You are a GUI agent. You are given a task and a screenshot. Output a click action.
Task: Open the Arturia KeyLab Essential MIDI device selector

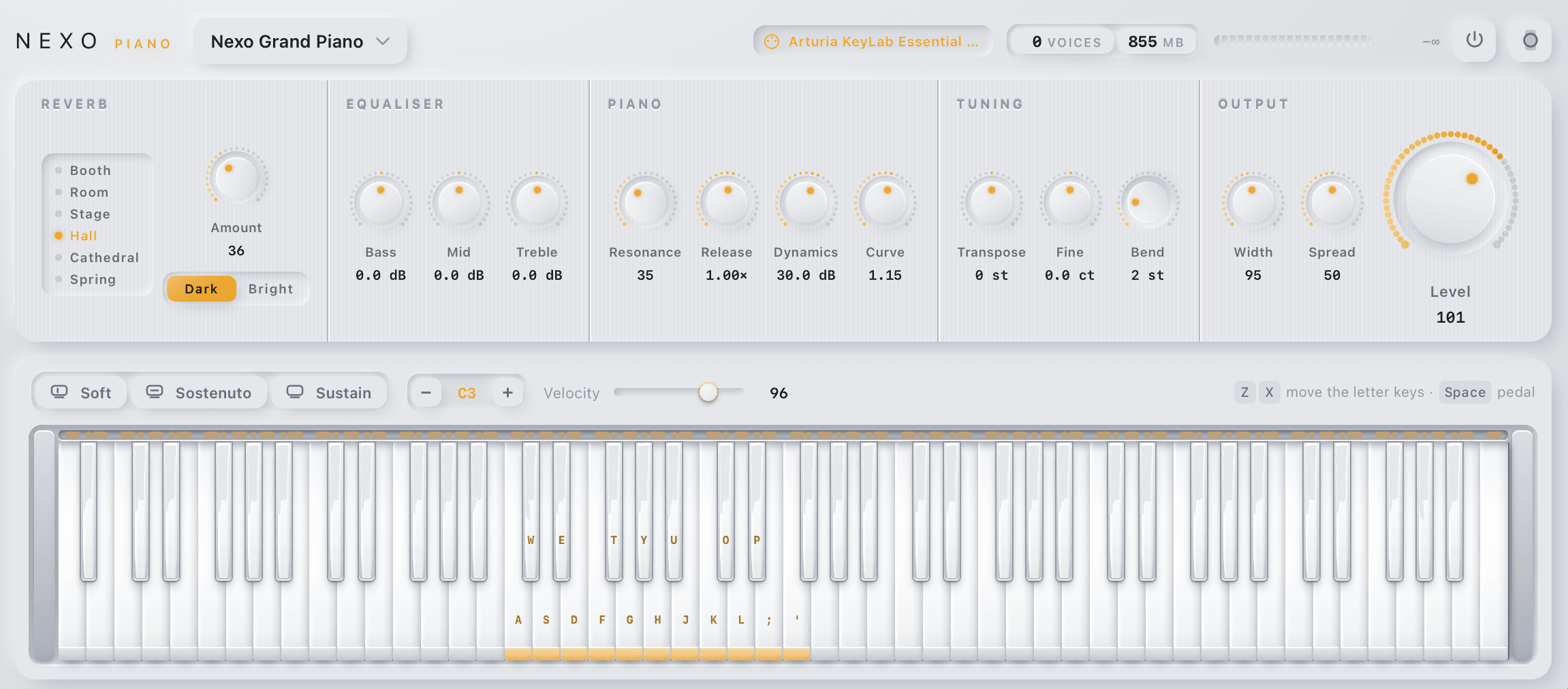coord(872,42)
